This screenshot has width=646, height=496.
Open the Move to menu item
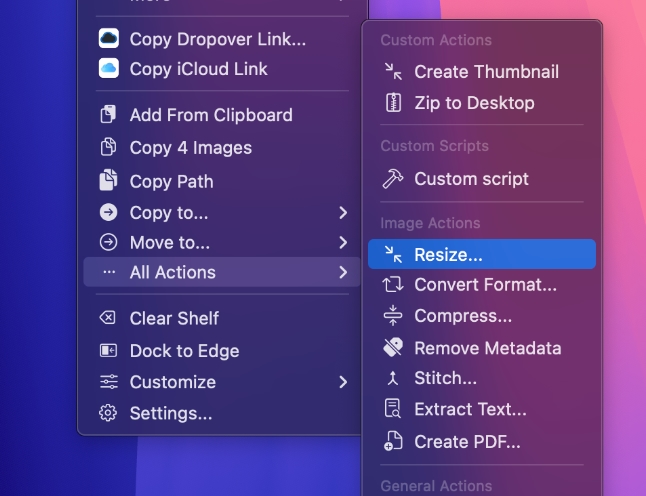pyautogui.click(x=222, y=242)
